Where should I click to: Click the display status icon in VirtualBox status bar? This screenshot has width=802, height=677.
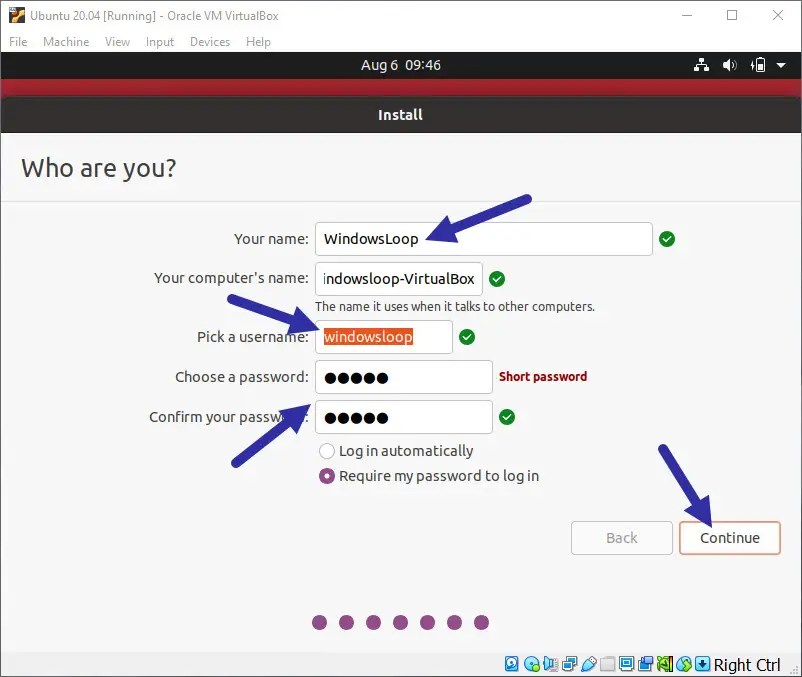626,663
